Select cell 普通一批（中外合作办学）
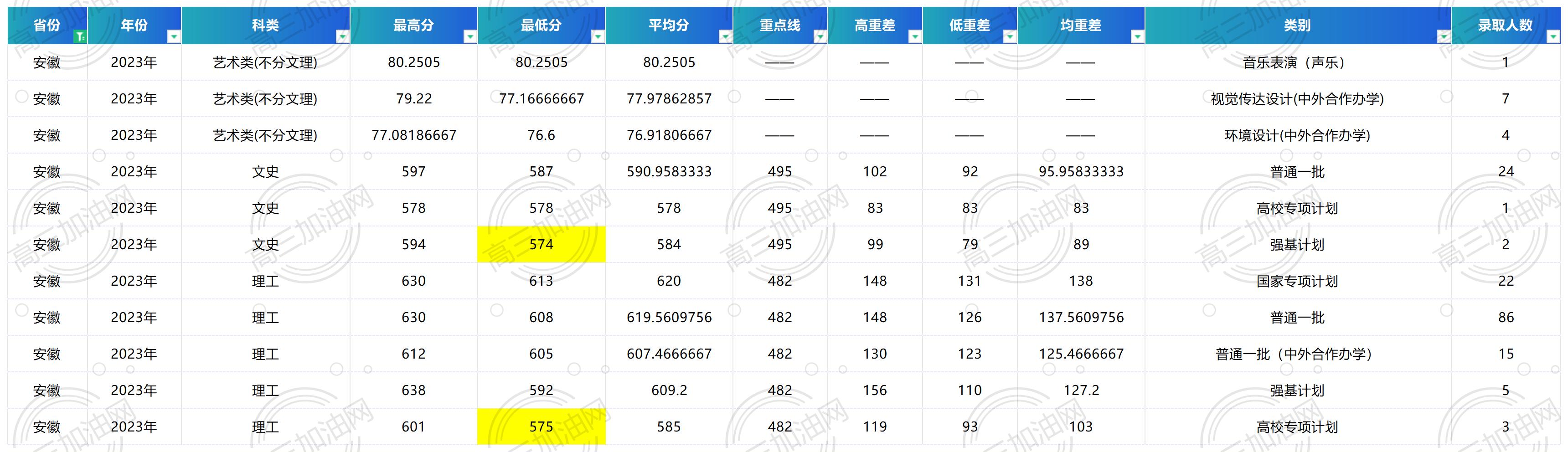Image resolution: width=1568 pixels, height=452 pixels. coord(1298,354)
